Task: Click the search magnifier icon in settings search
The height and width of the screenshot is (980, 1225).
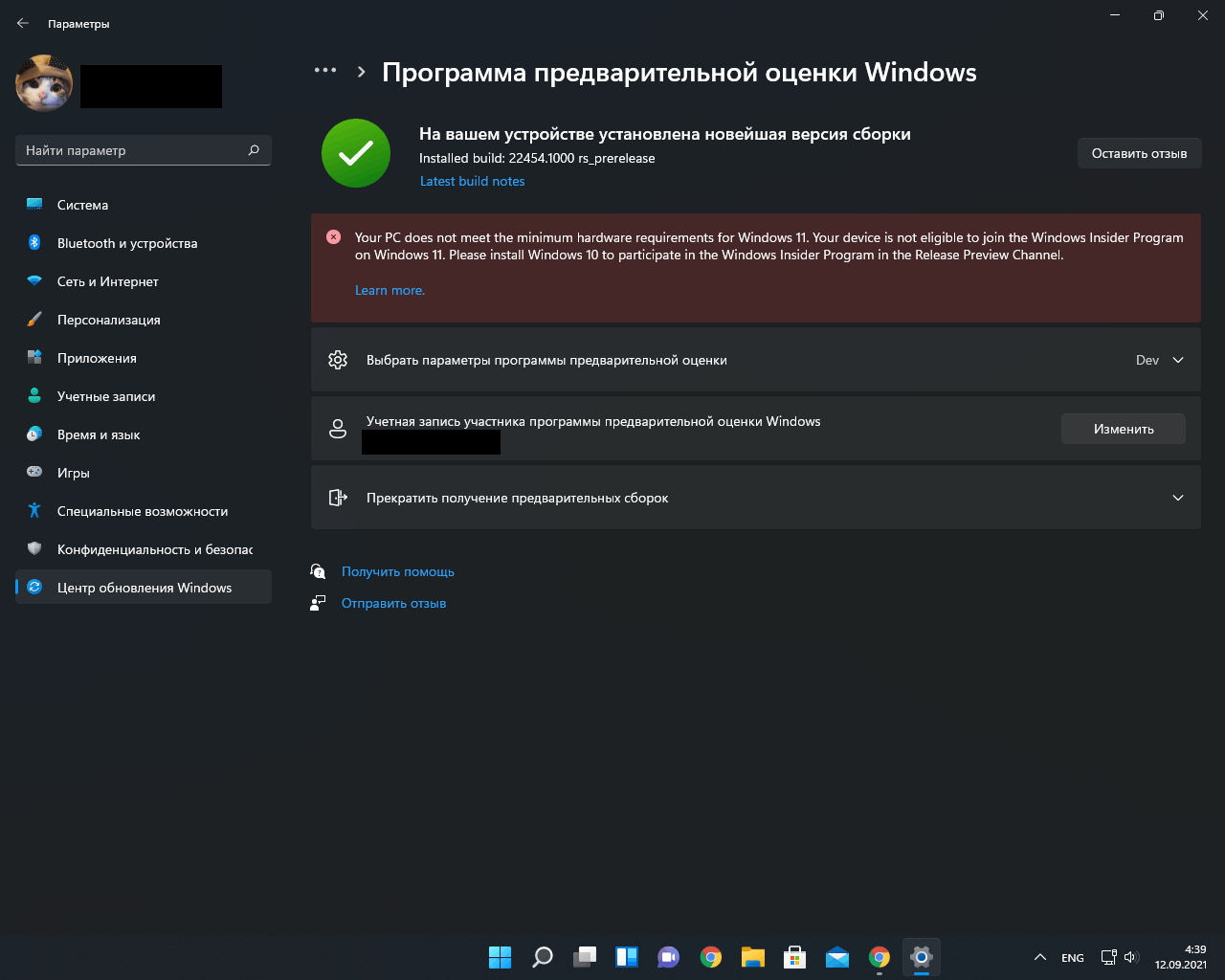Action: point(254,150)
